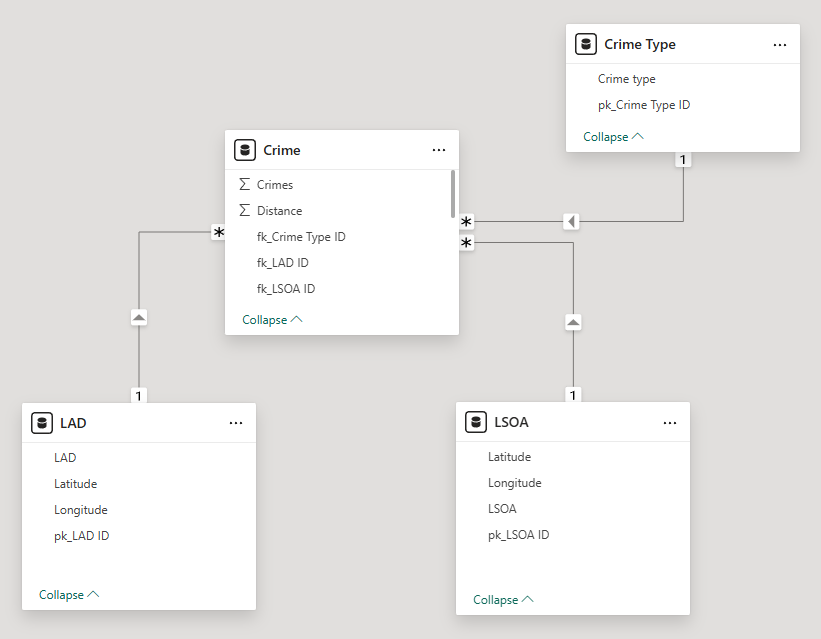Open the LAD table more options
This screenshot has width=821, height=639.
click(235, 423)
